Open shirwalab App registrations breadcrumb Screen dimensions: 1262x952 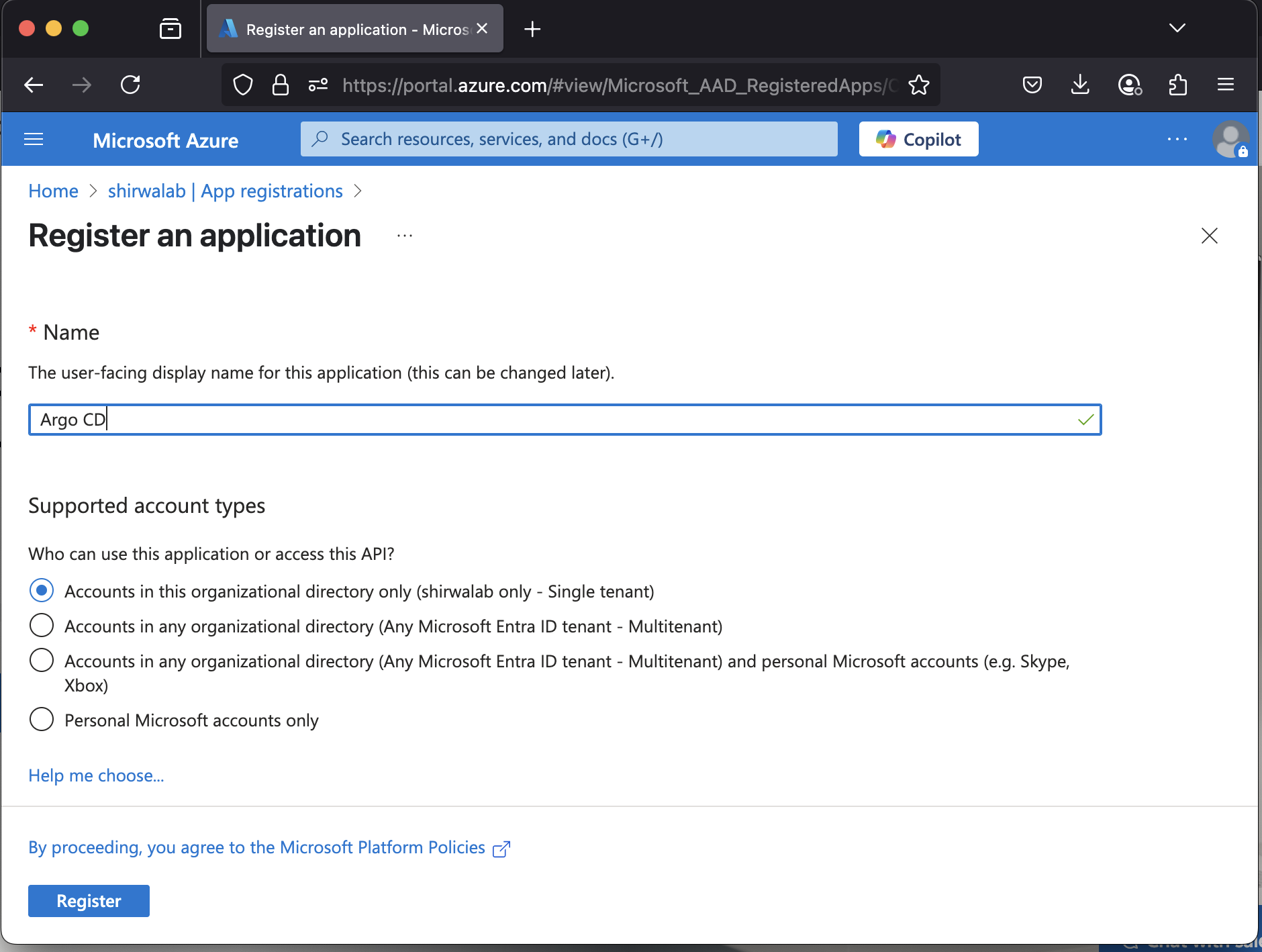pos(226,191)
